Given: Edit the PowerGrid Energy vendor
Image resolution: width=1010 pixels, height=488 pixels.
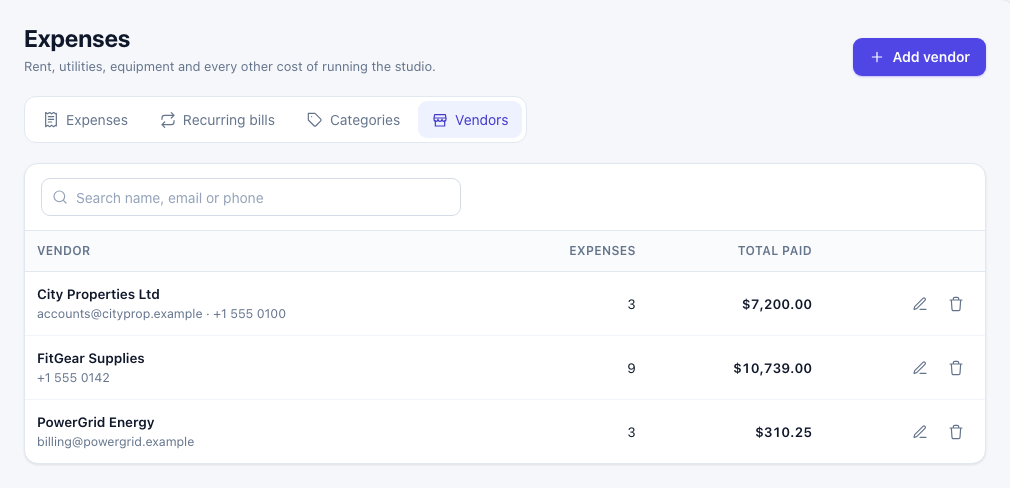Looking at the screenshot, I should [x=920, y=432].
